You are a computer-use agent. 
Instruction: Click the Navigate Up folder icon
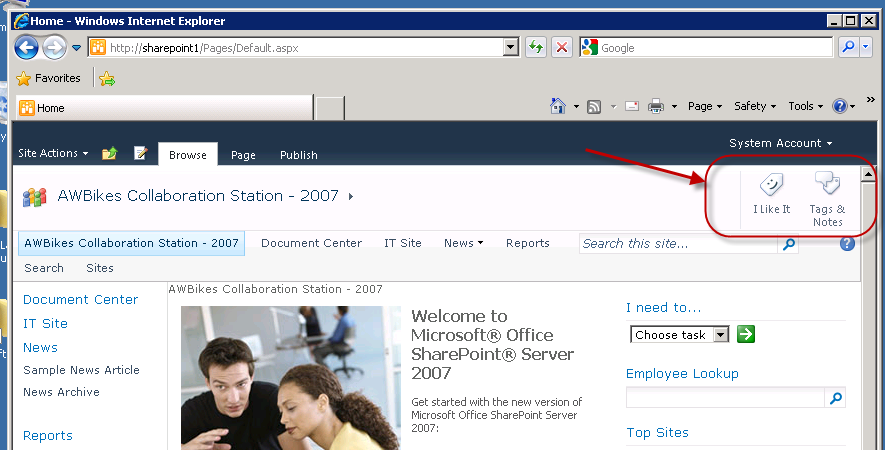(109, 153)
